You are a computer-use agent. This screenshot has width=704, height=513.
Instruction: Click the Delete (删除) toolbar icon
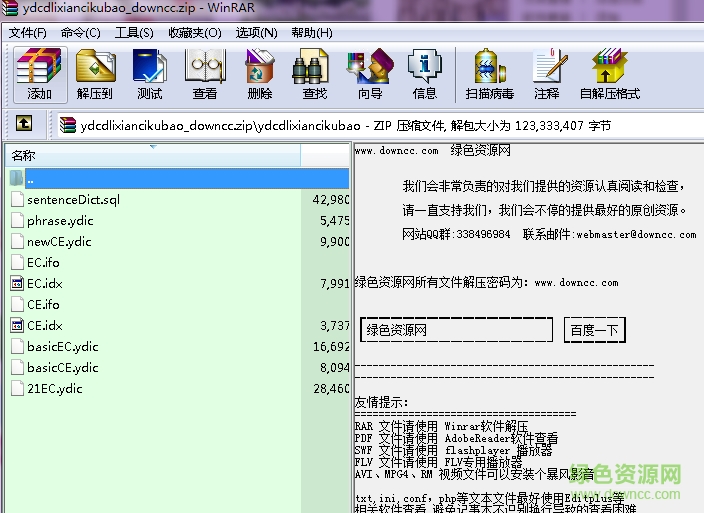point(260,74)
